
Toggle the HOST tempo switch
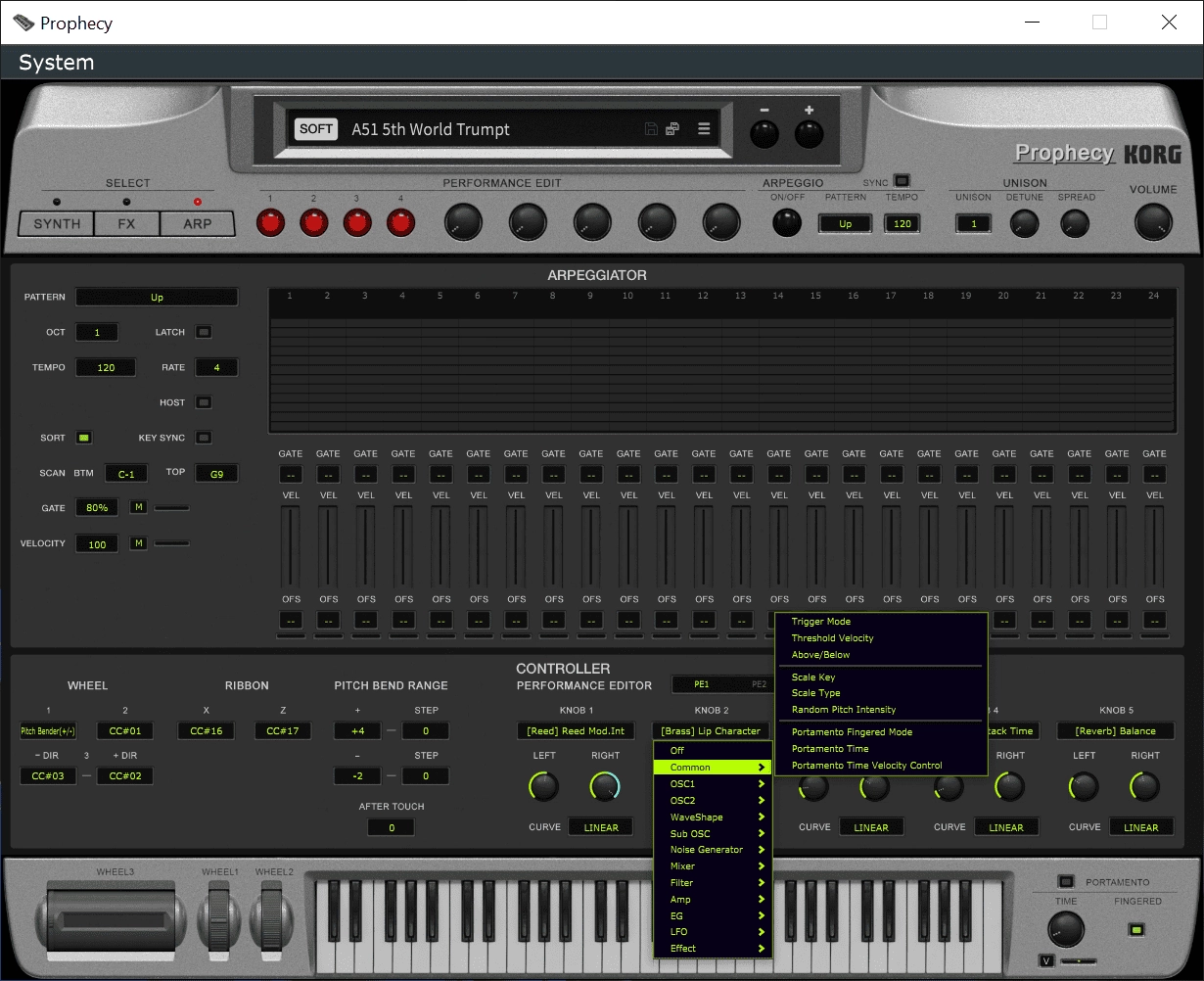click(204, 402)
